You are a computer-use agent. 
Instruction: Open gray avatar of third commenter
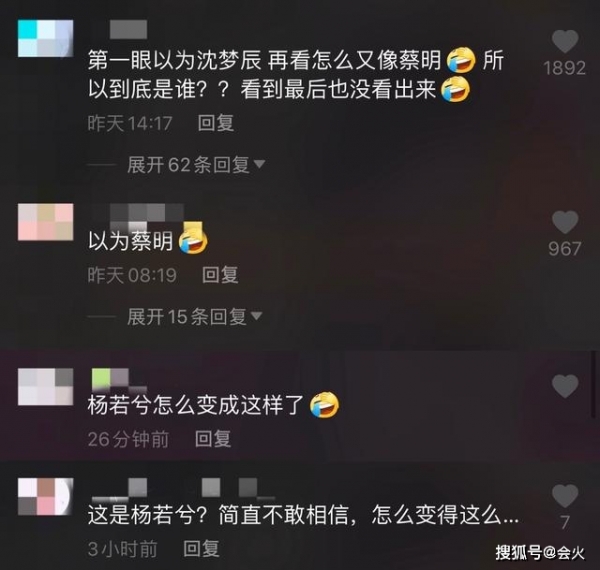[46, 387]
